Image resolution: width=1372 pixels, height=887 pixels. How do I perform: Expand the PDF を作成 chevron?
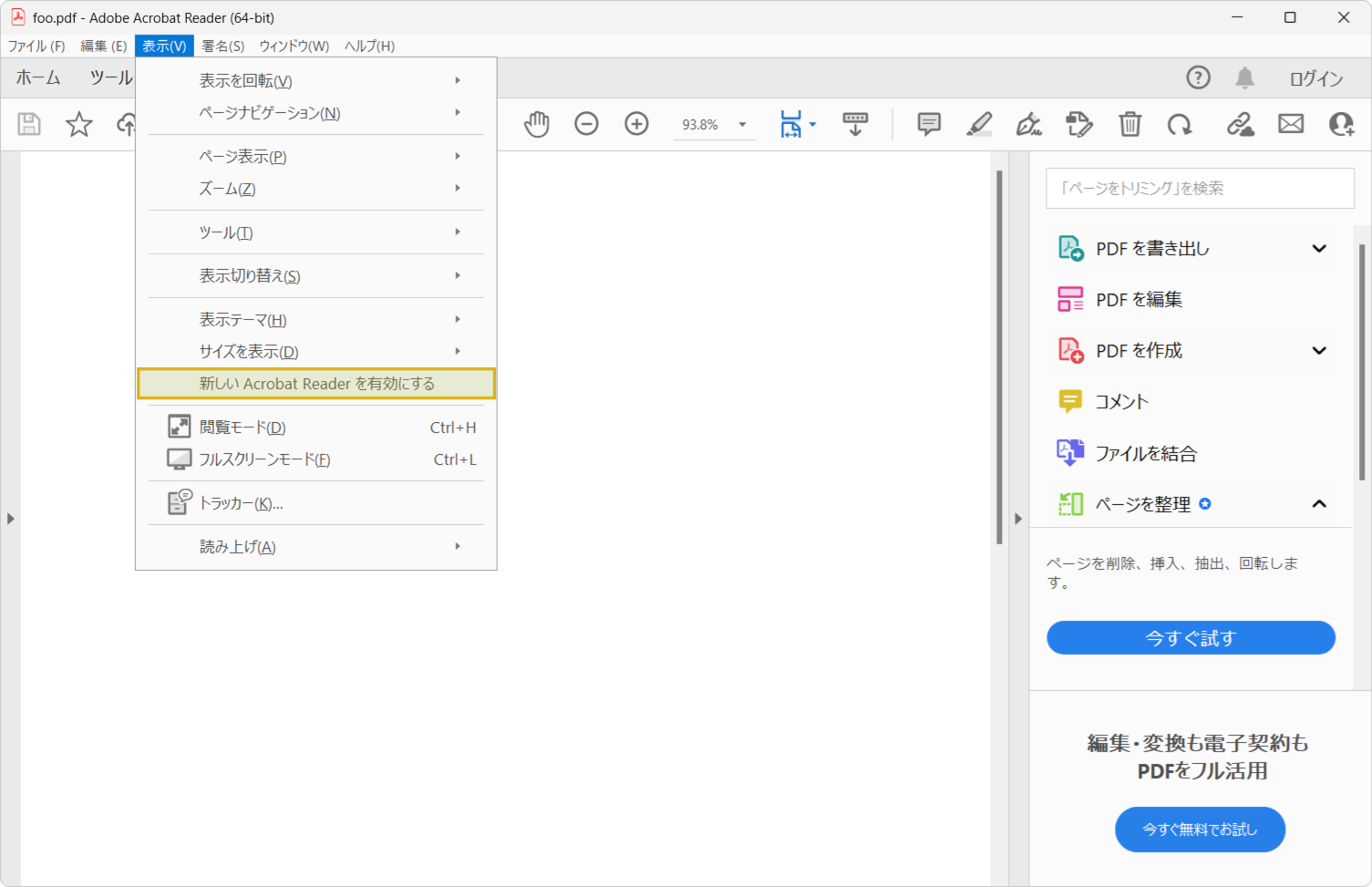click(1319, 350)
